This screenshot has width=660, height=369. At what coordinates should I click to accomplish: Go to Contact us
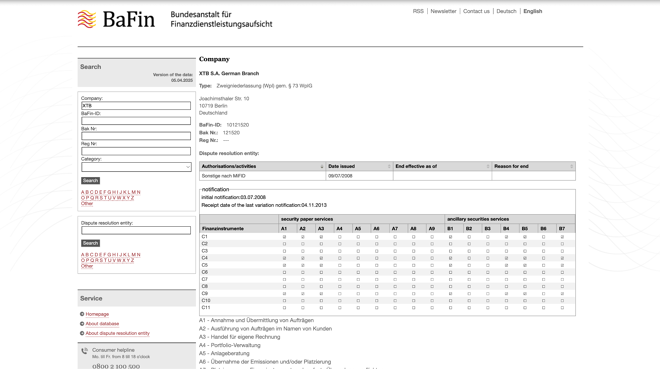pos(476,11)
